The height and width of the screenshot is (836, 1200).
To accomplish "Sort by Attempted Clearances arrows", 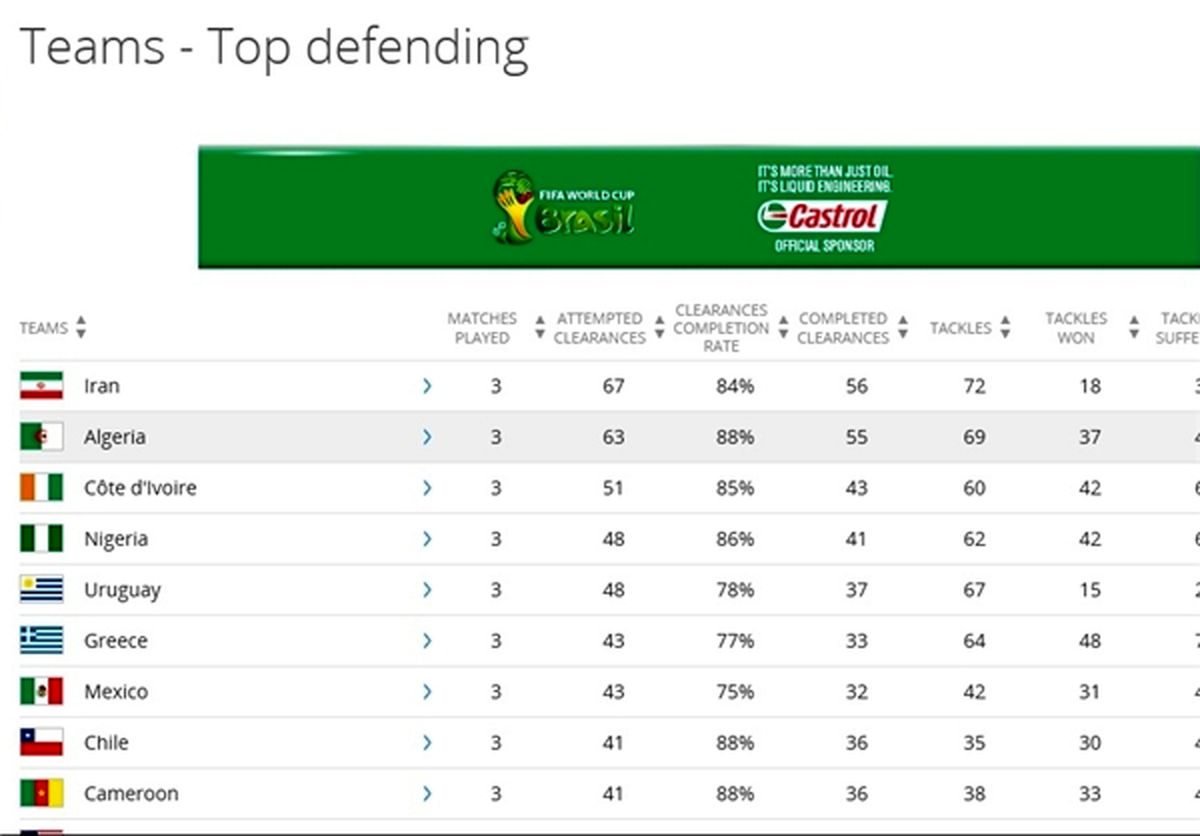I will tap(660, 328).
